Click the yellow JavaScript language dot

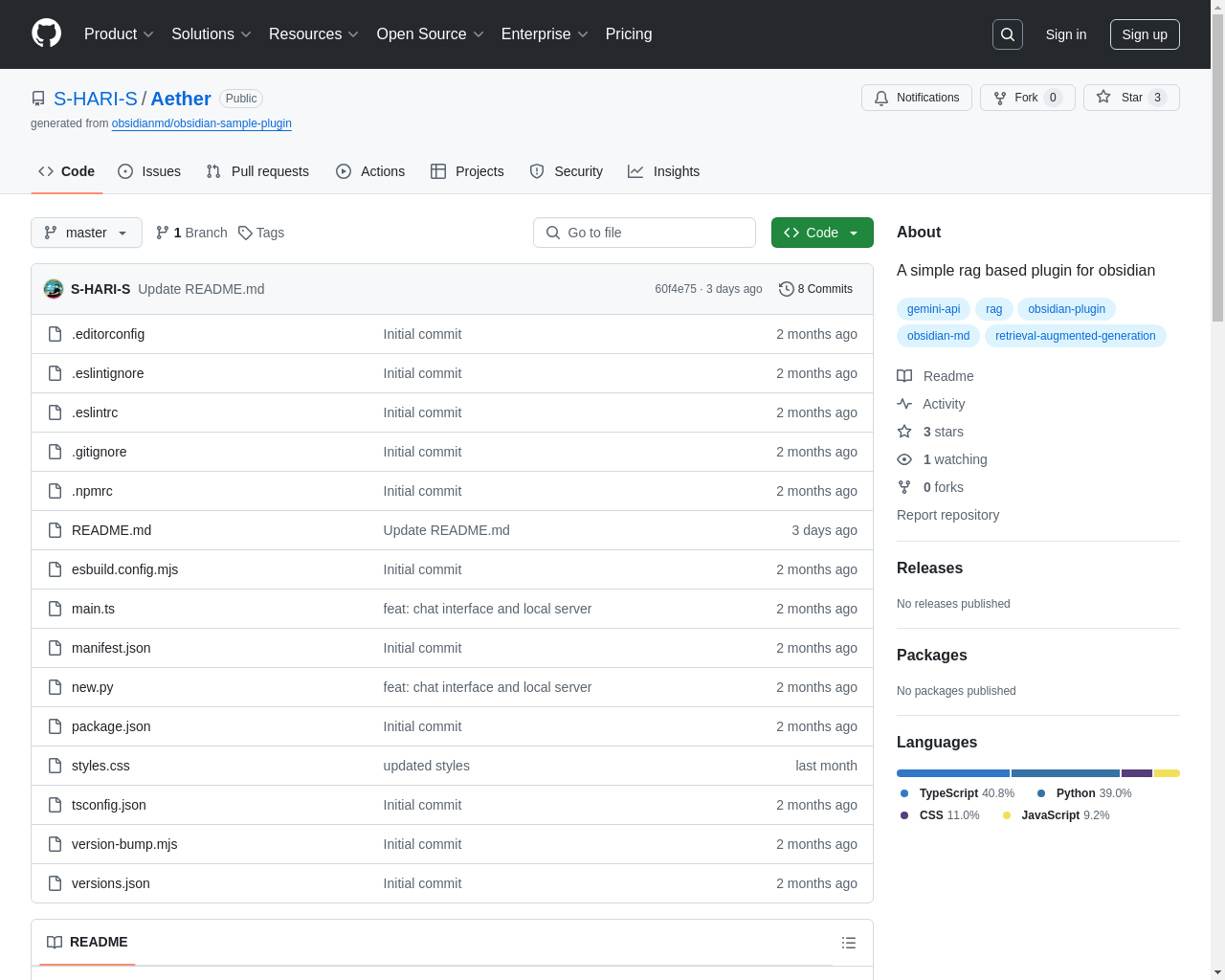pos(1007,815)
